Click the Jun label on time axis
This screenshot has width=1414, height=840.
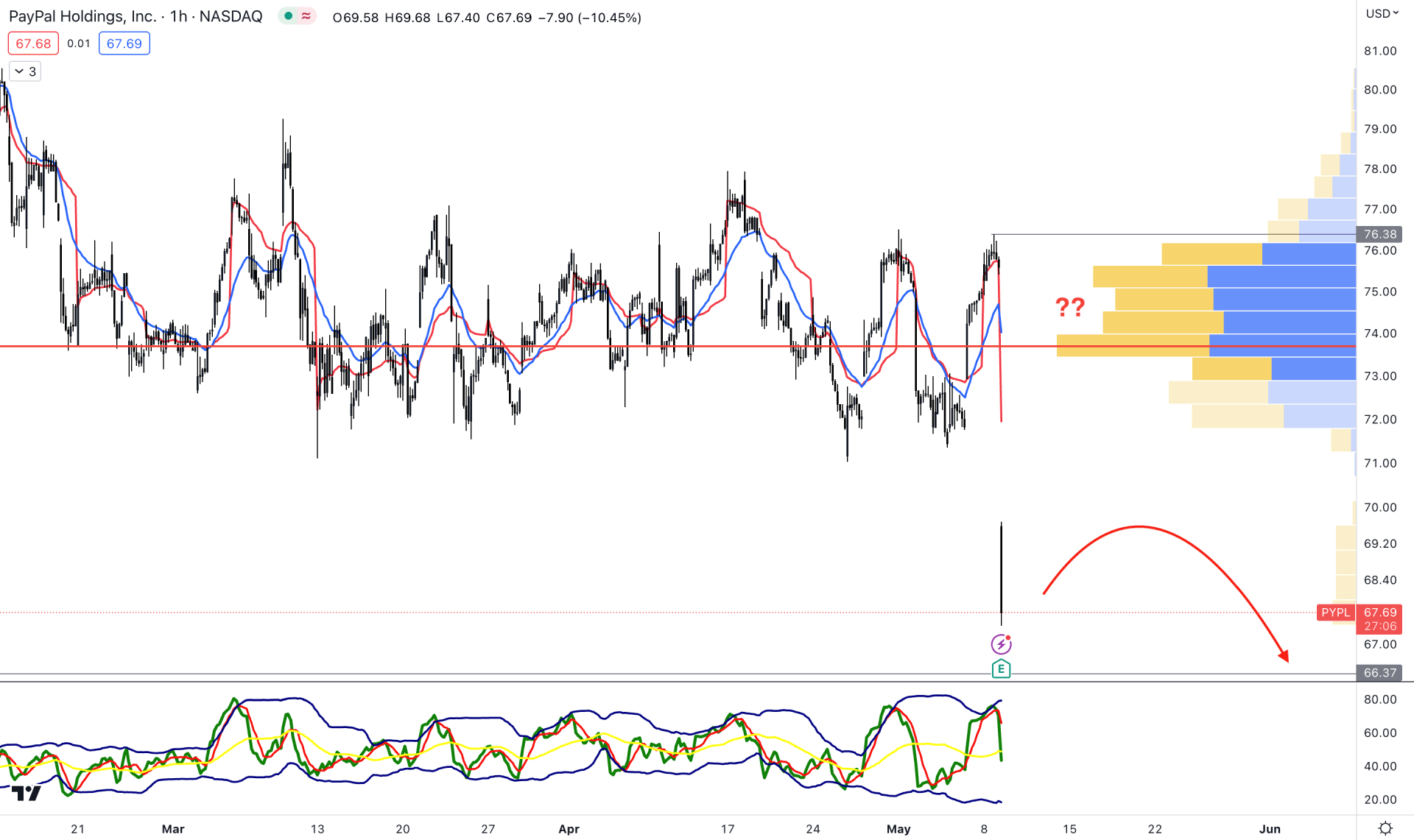coord(1270,829)
